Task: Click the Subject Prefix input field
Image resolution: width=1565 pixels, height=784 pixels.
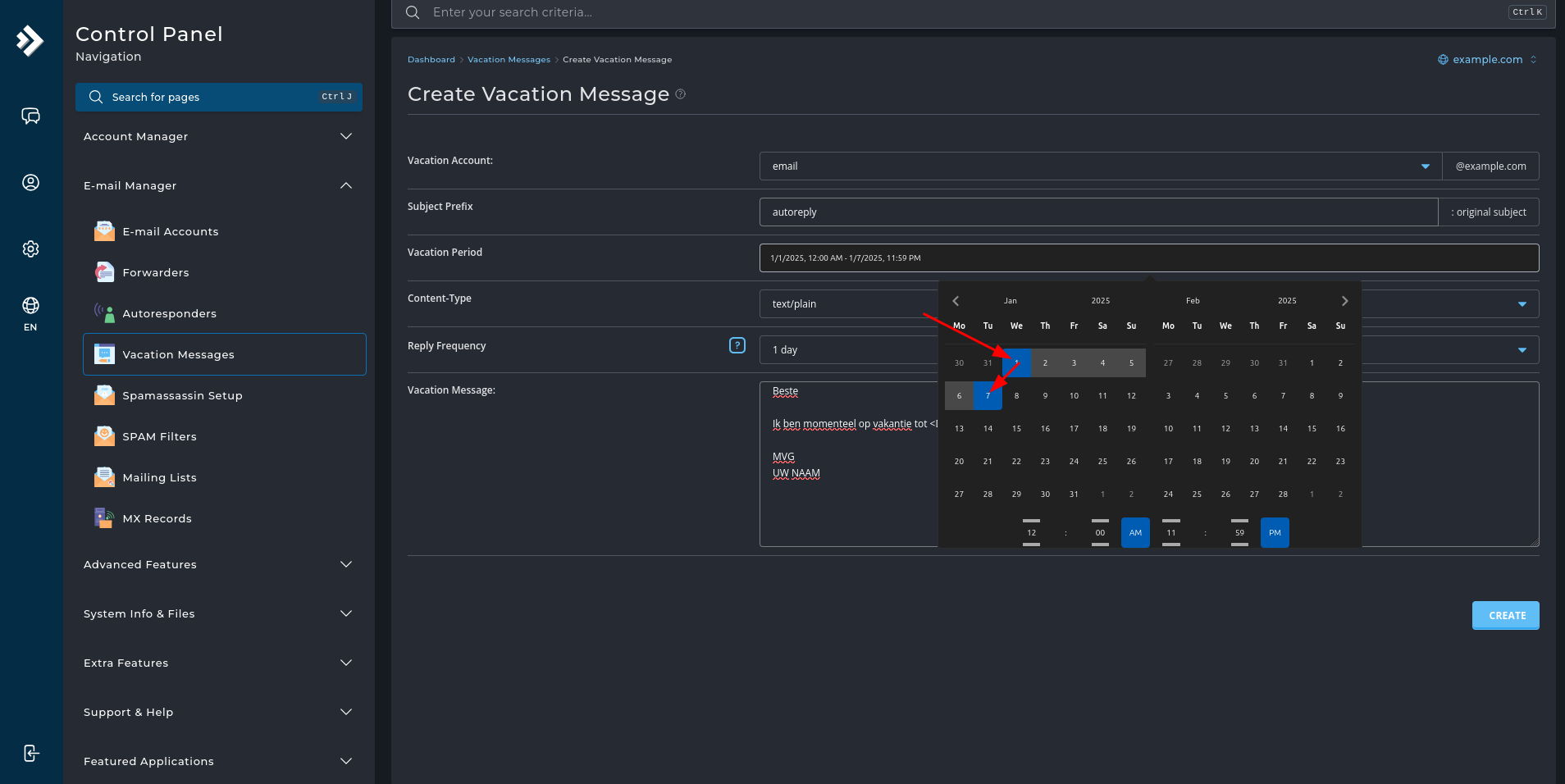Action: [1097, 212]
